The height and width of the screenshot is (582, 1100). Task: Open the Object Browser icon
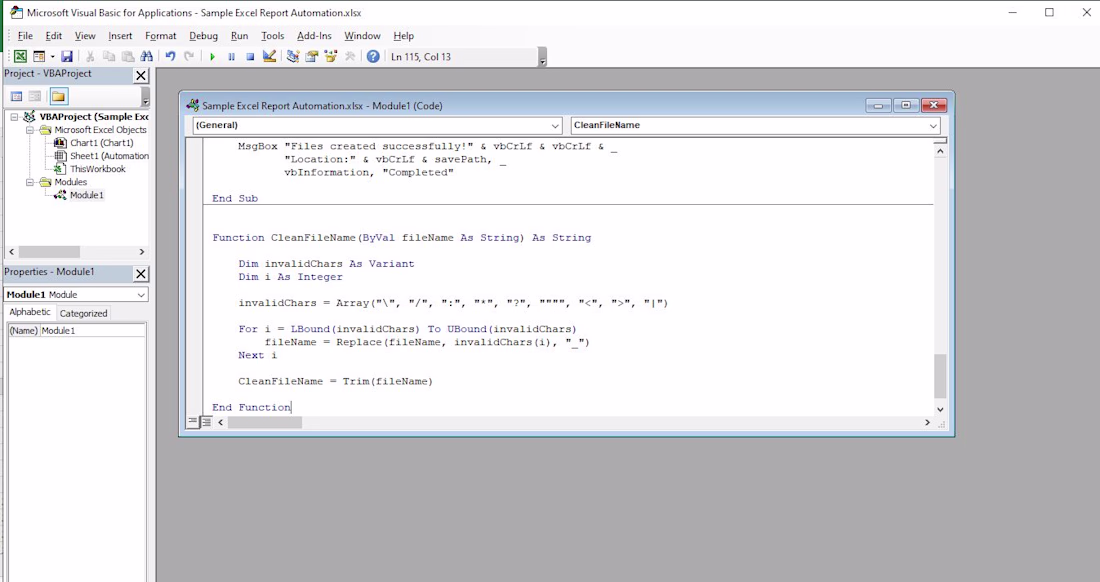click(331, 57)
